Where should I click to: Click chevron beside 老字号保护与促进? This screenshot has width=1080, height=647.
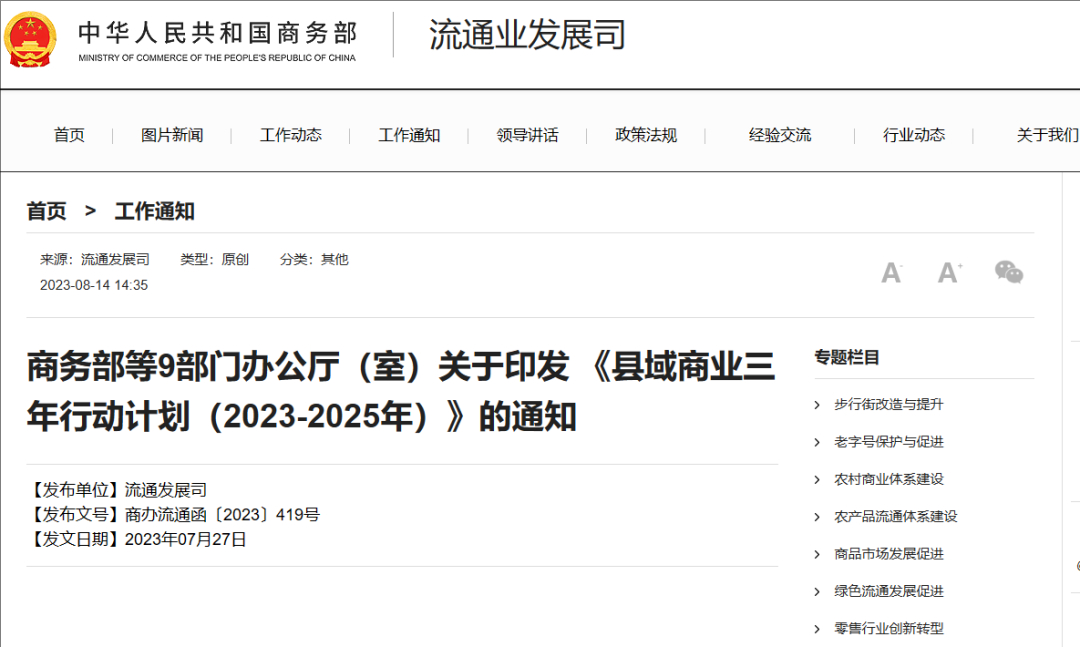818,442
